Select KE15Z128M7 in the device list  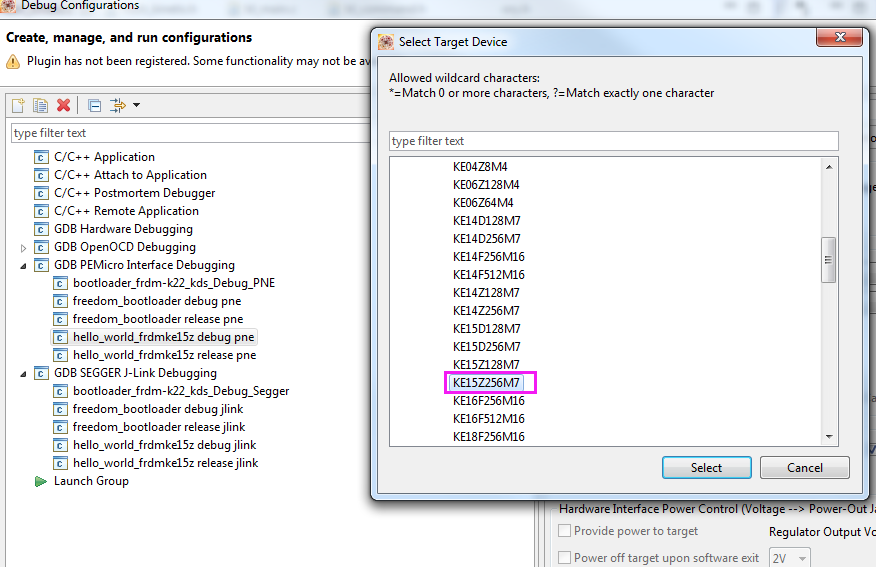(486, 364)
